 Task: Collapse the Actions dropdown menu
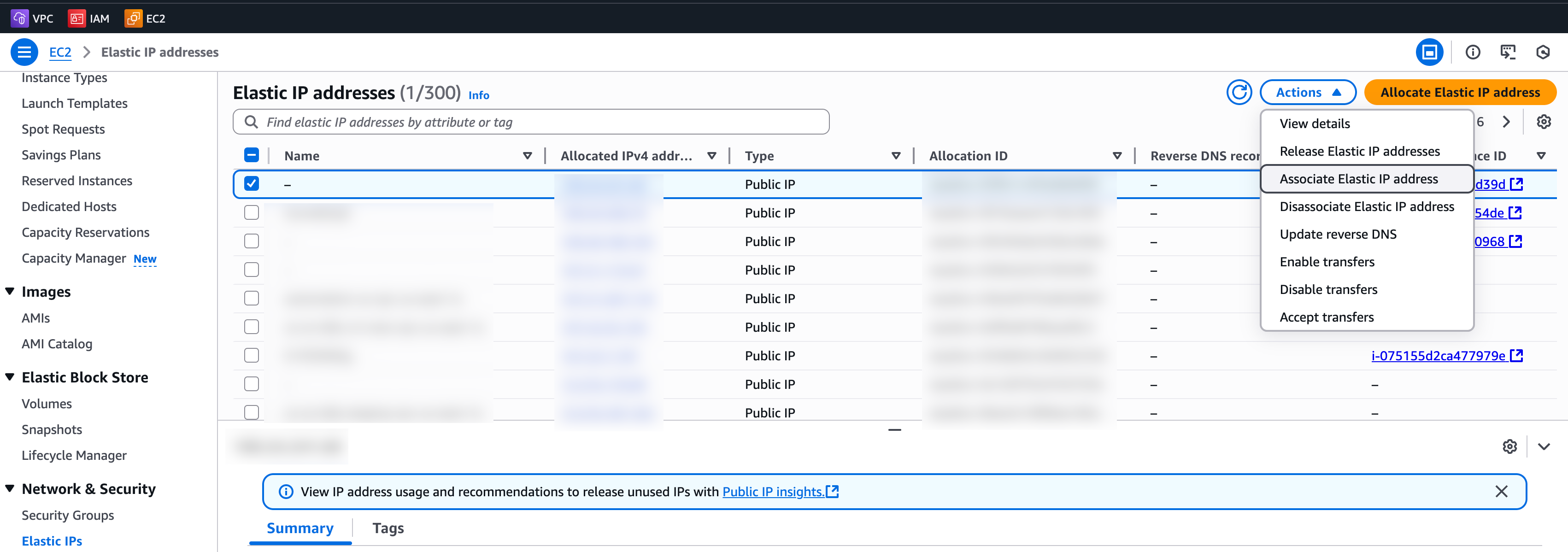tap(1308, 92)
